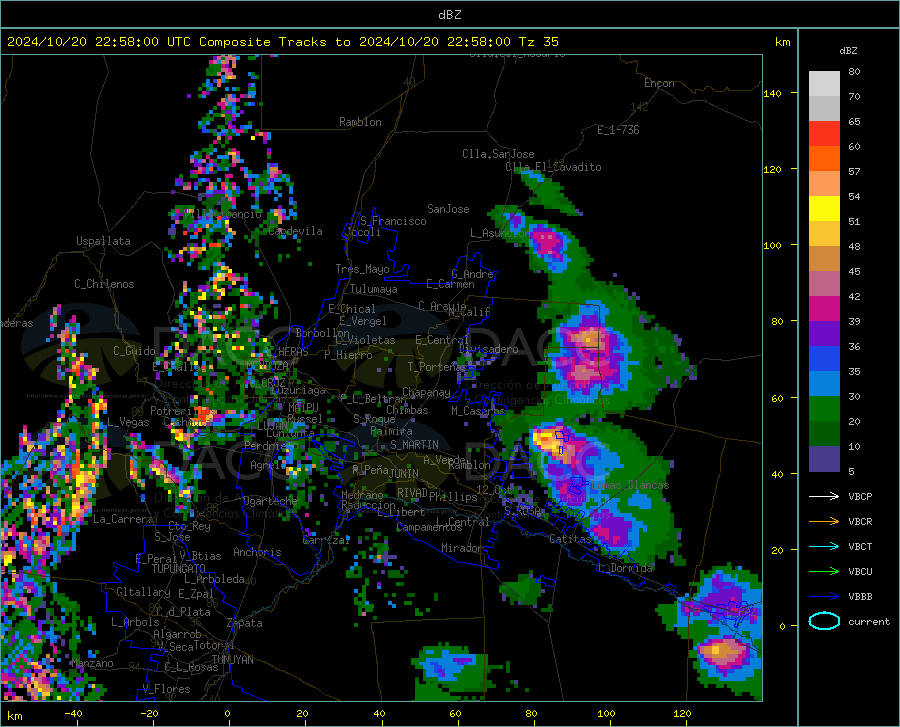Click the white VBCP arrow legend icon
This screenshot has height=727, width=900.
(824, 496)
